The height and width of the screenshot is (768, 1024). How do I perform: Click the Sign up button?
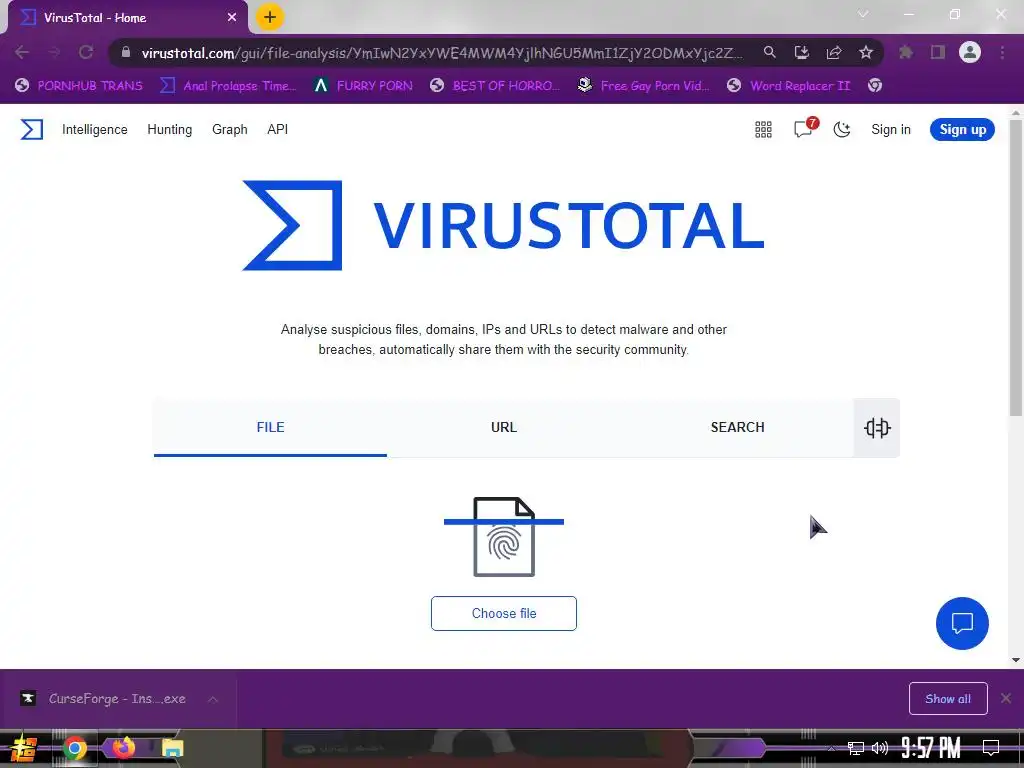point(963,129)
